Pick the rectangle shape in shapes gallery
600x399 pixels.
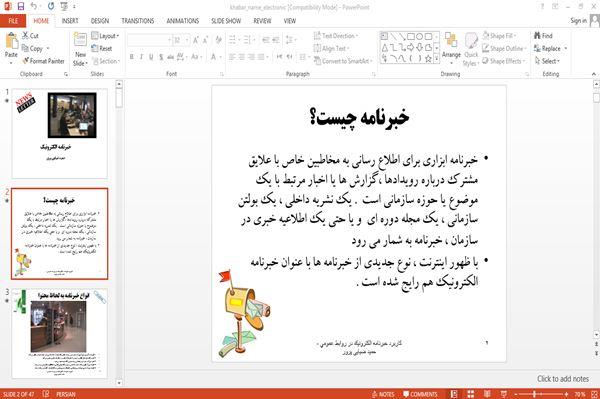(x=411, y=37)
